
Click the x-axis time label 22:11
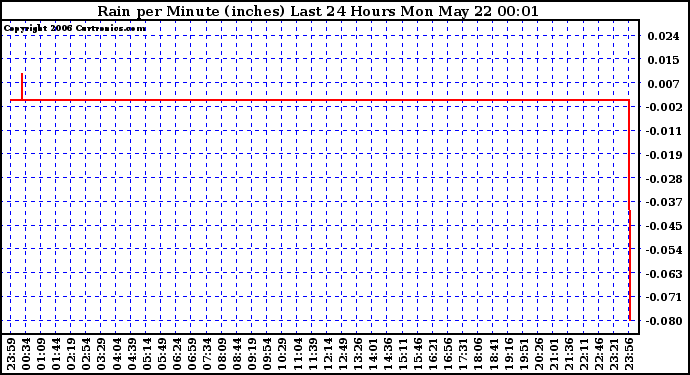(x=584, y=355)
